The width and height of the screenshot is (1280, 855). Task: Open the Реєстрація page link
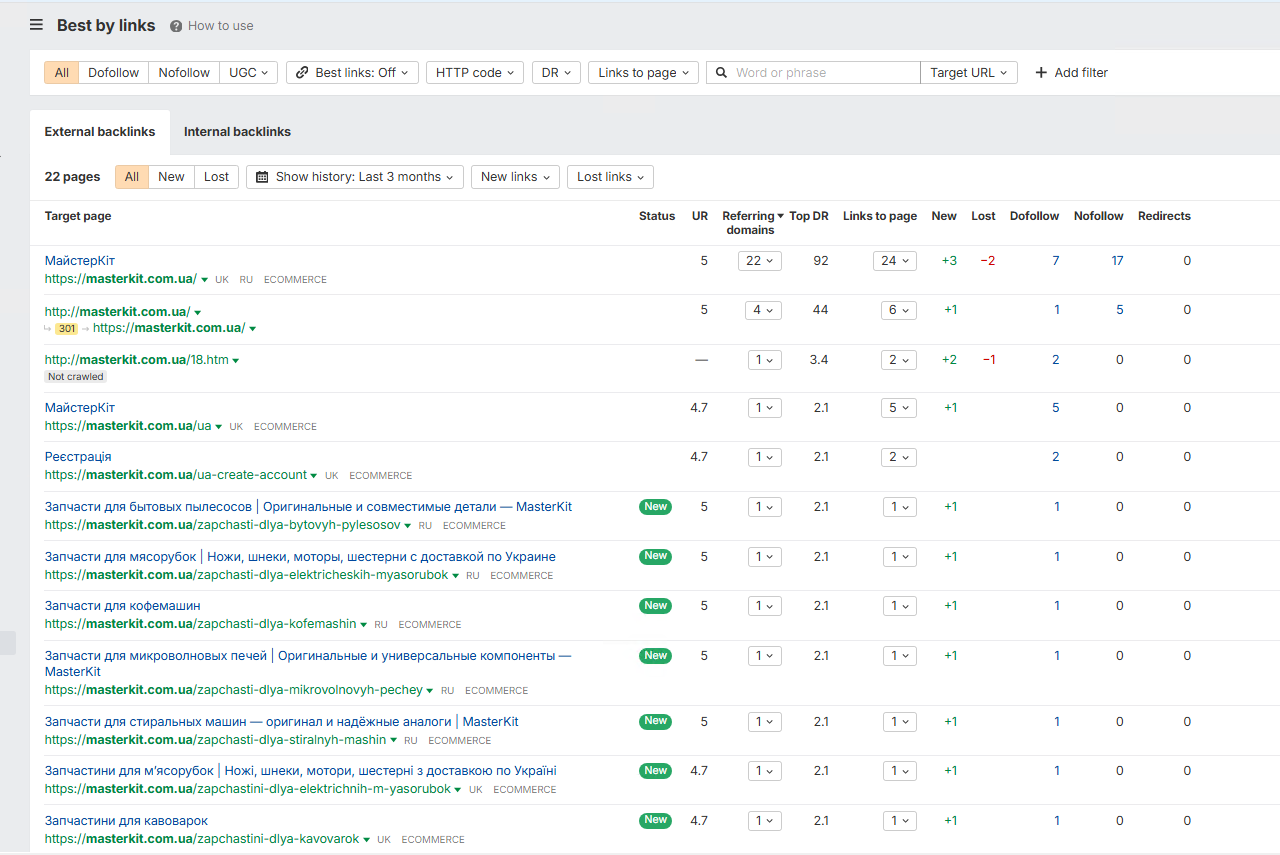(x=78, y=457)
